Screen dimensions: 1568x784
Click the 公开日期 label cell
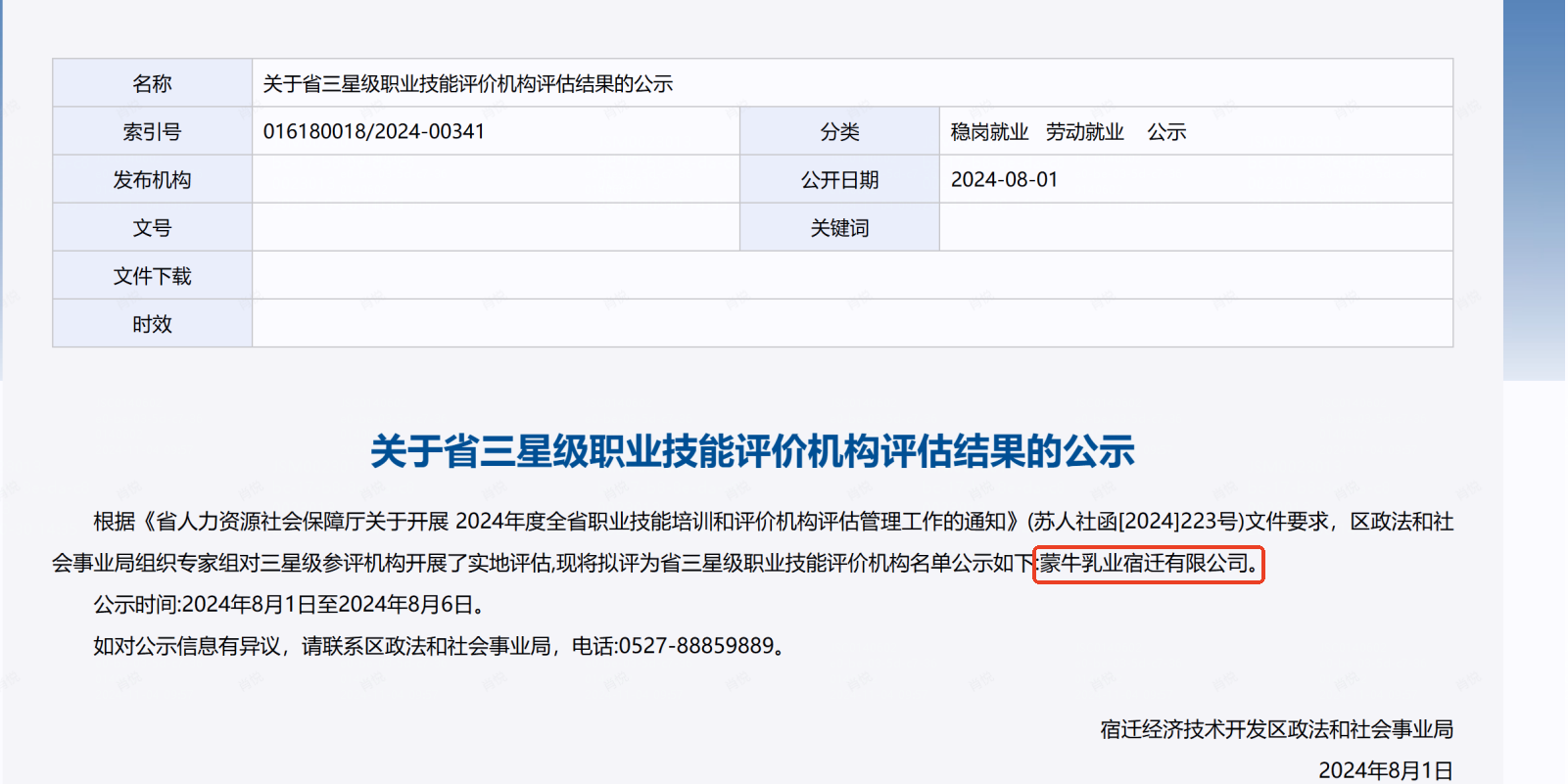[x=840, y=179]
